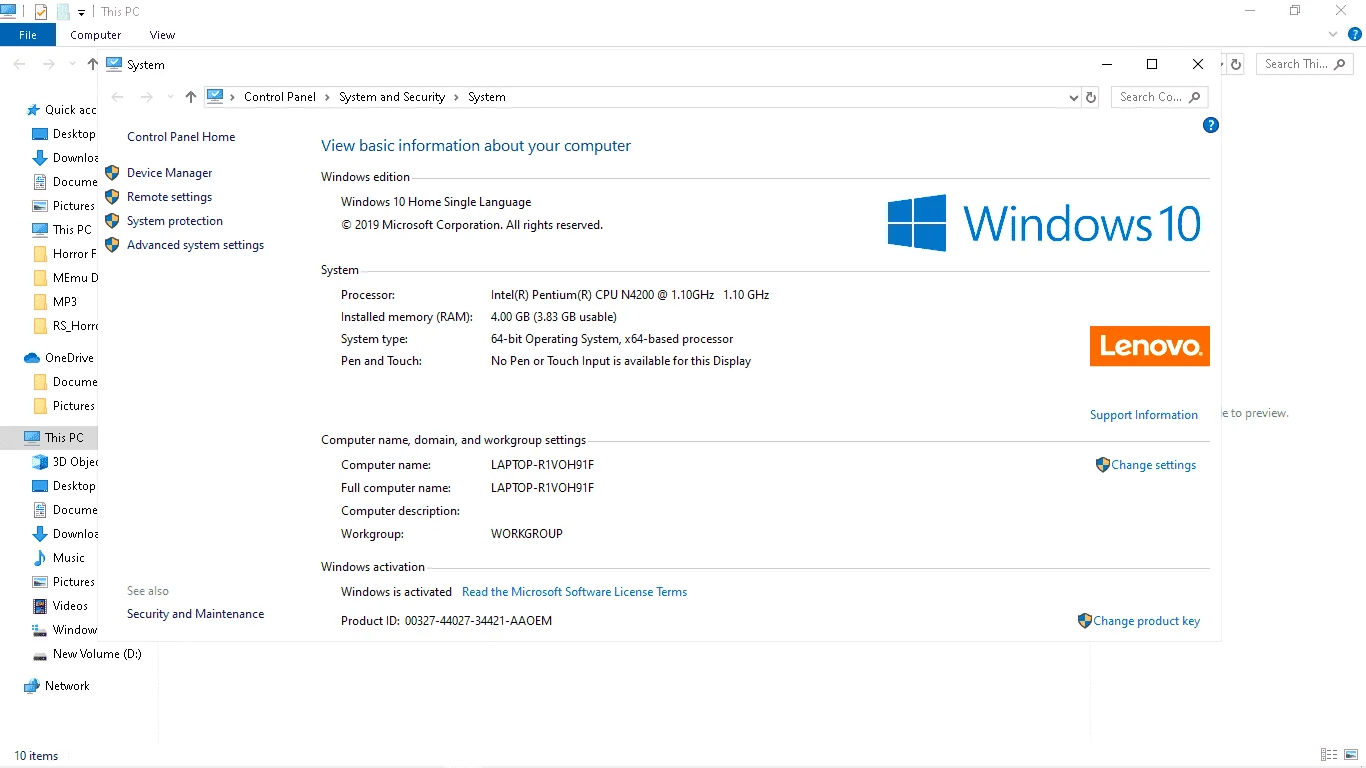Open Remote settings
Screen dimensions: 1366x768
[x=170, y=197]
